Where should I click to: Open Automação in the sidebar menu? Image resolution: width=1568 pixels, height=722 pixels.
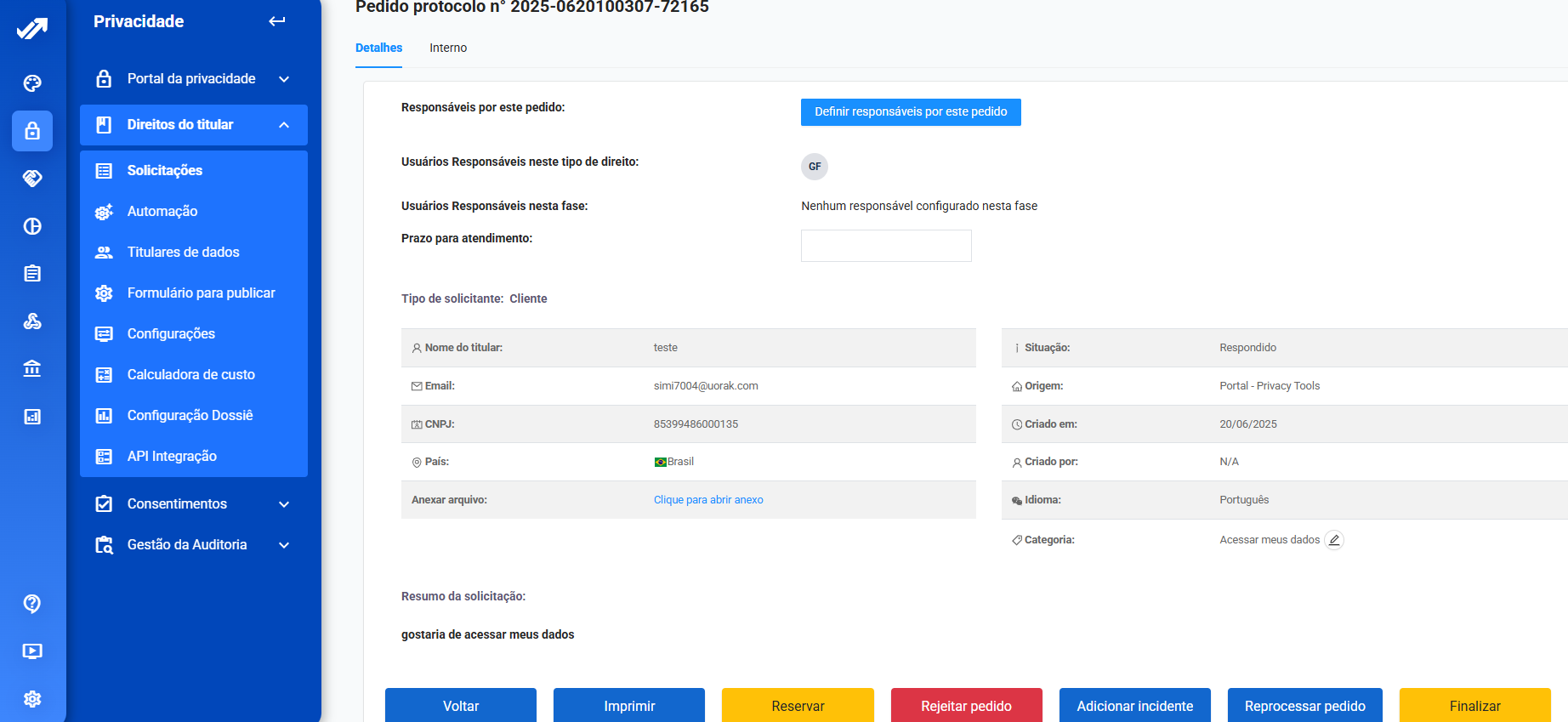[x=162, y=212]
